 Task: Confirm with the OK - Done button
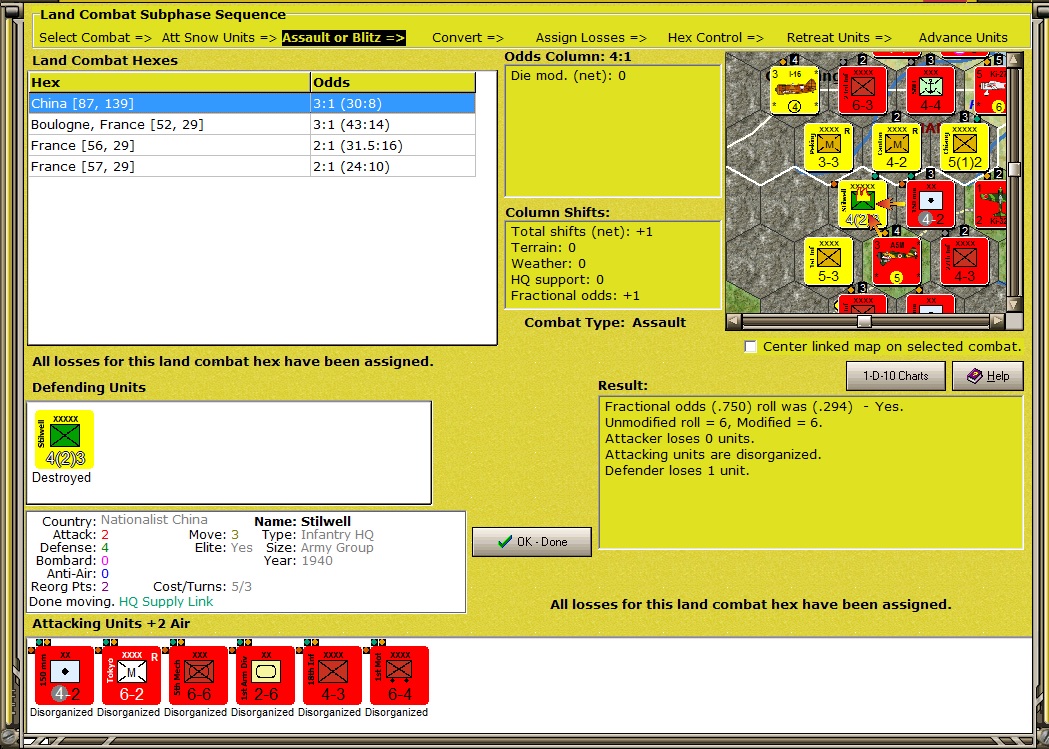click(x=532, y=542)
